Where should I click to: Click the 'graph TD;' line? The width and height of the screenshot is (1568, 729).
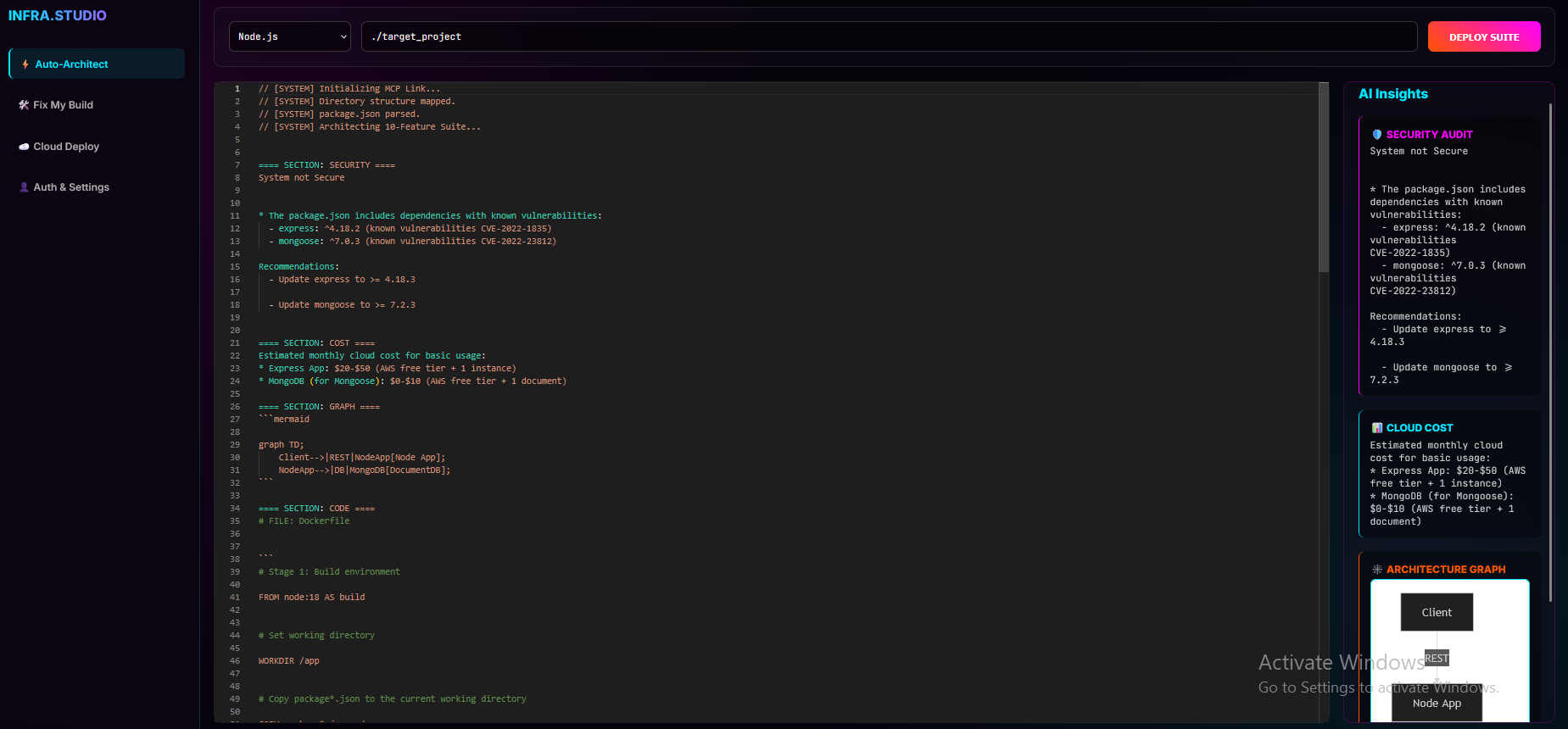click(281, 444)
